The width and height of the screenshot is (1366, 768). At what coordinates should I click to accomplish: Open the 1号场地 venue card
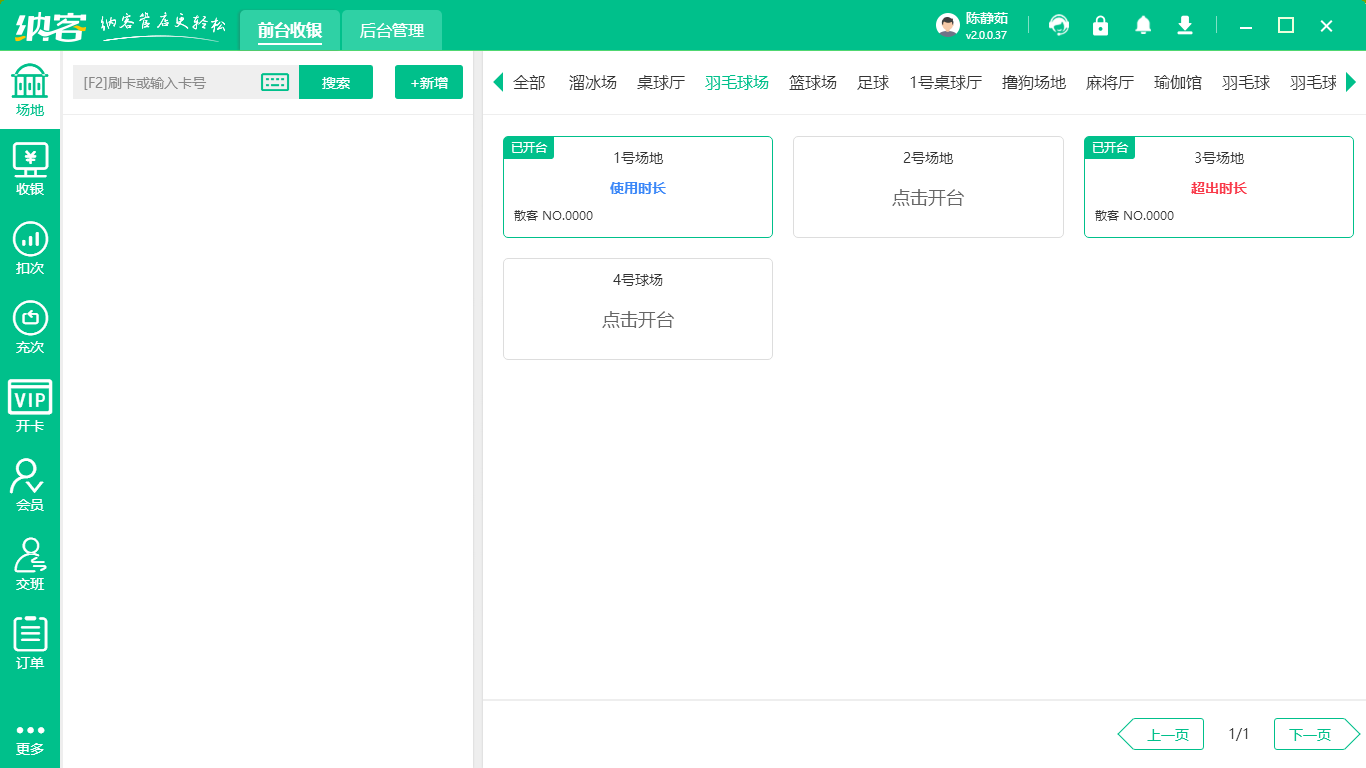tap(638, 187)
